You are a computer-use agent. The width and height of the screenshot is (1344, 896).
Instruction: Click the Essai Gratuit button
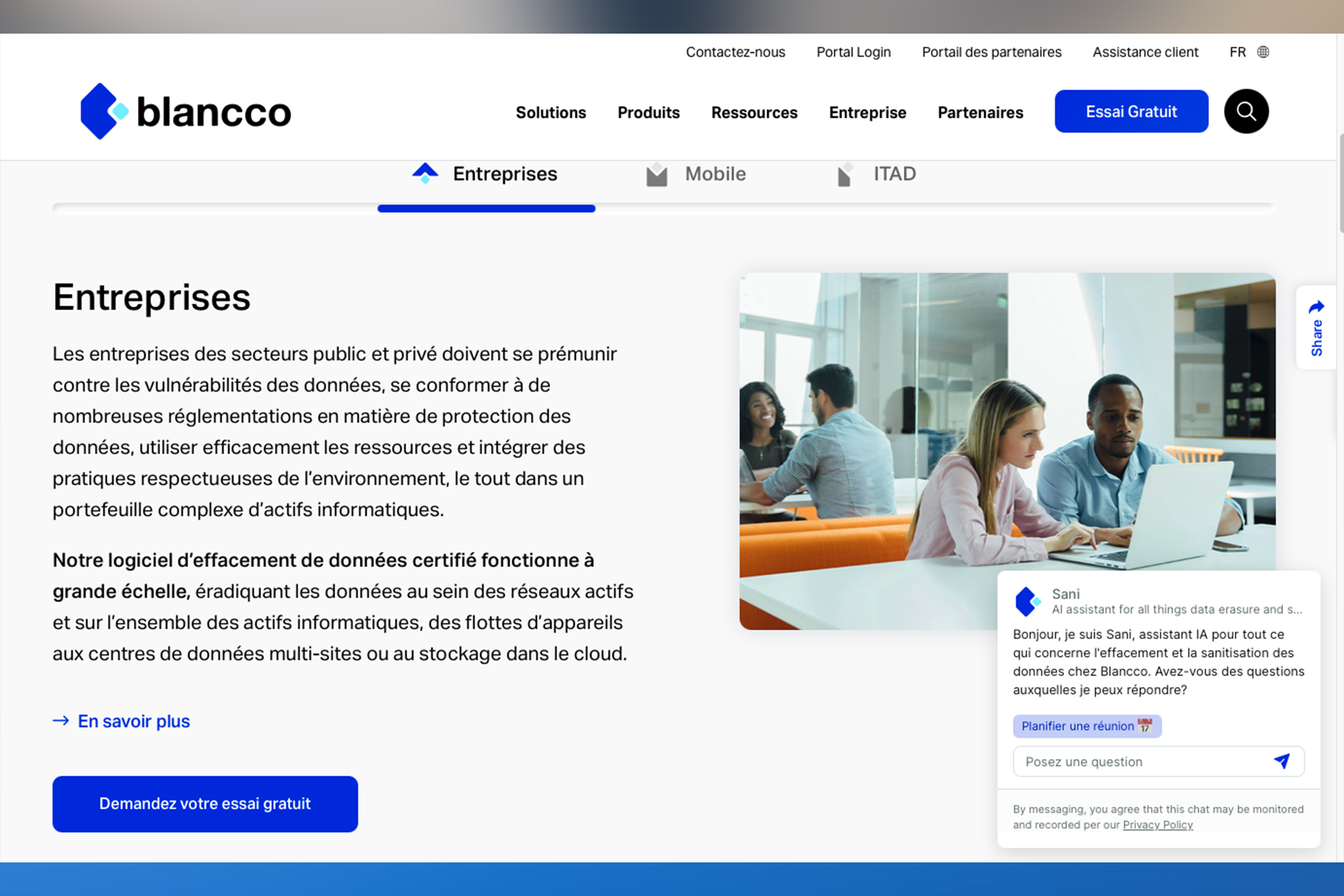tap(1131, 111)
